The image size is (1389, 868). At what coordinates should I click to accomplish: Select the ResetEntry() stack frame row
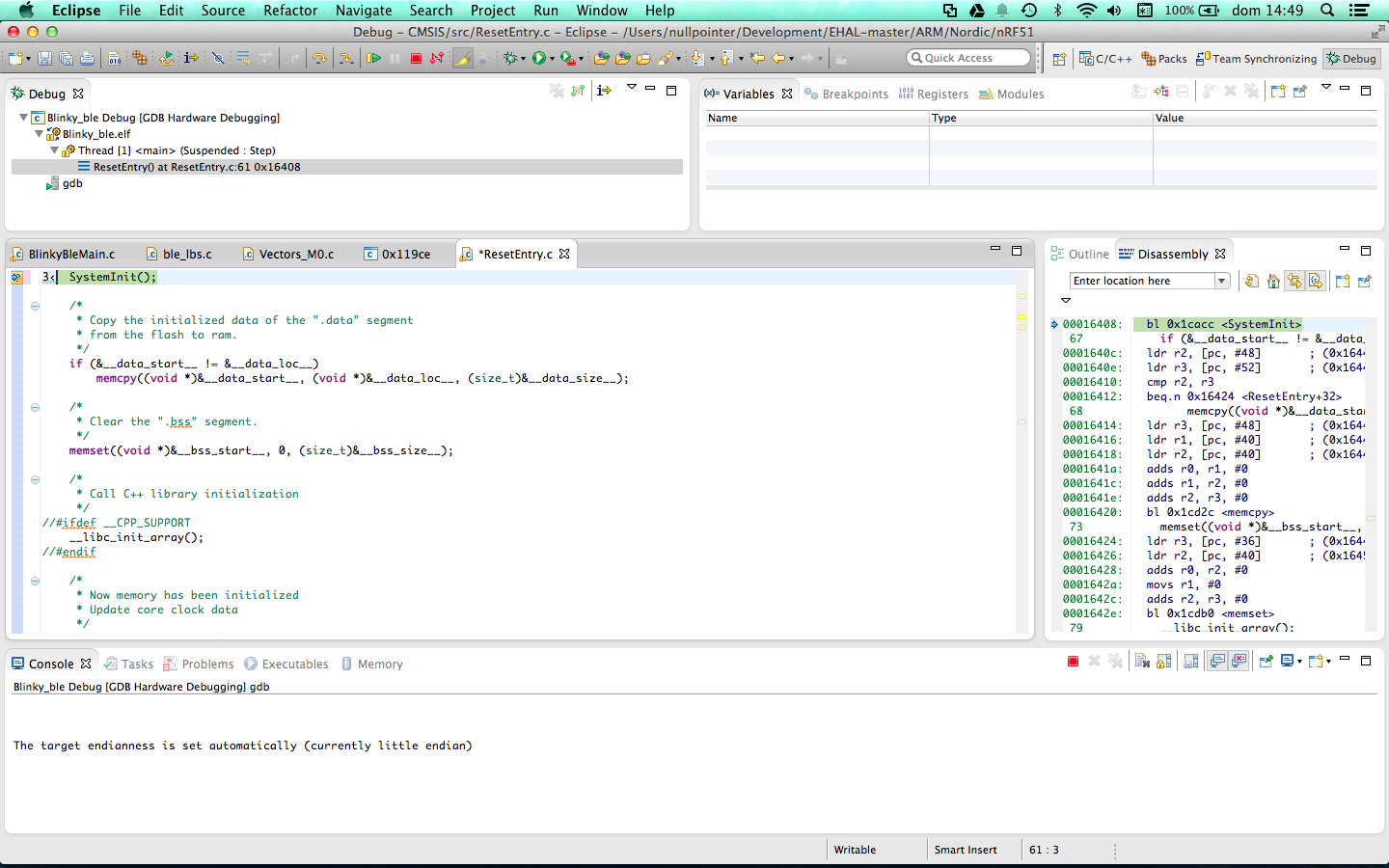coord(347,167)
